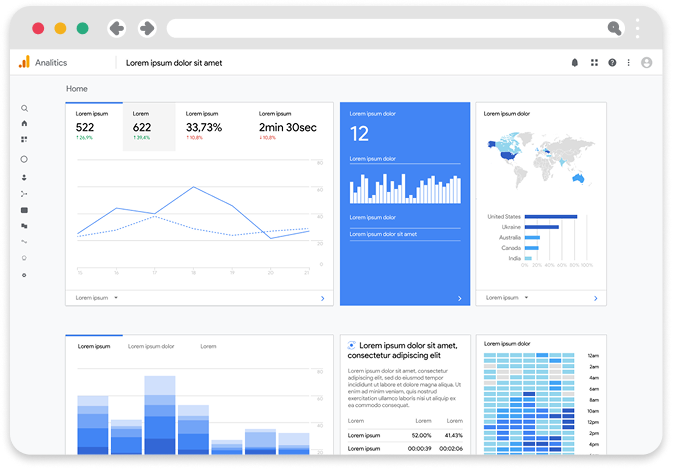Open Lorem ipsum dropdown under line chart

coord(97,298)
